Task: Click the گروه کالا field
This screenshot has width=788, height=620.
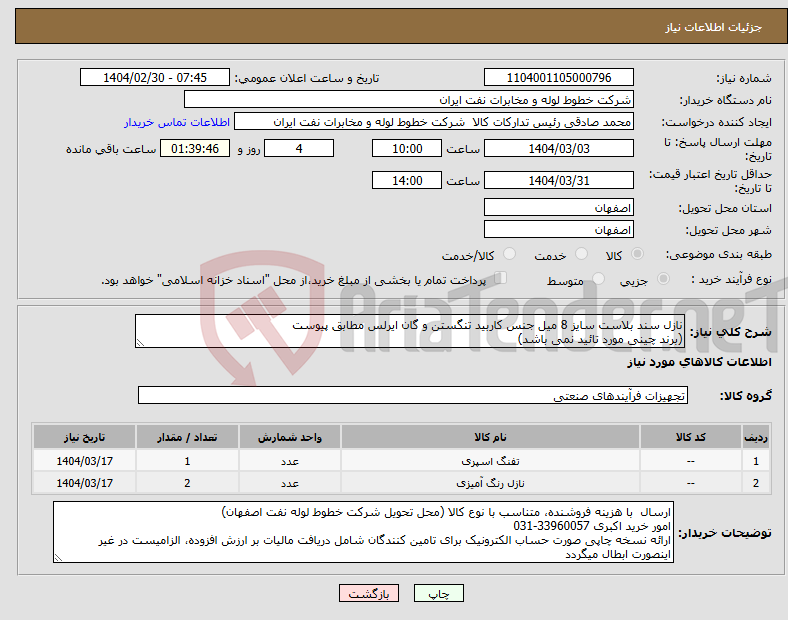Action: [413, 395]
